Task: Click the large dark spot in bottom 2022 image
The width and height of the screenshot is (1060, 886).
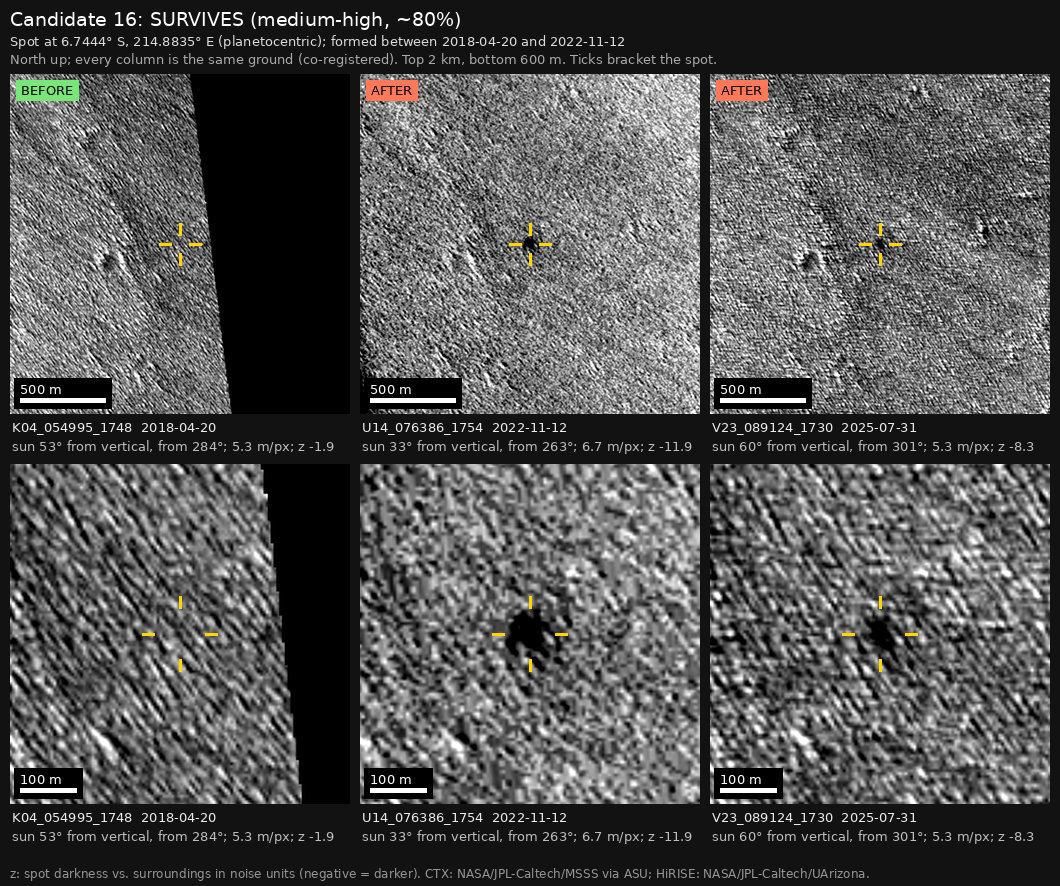Action: click(x=529, y=634)
